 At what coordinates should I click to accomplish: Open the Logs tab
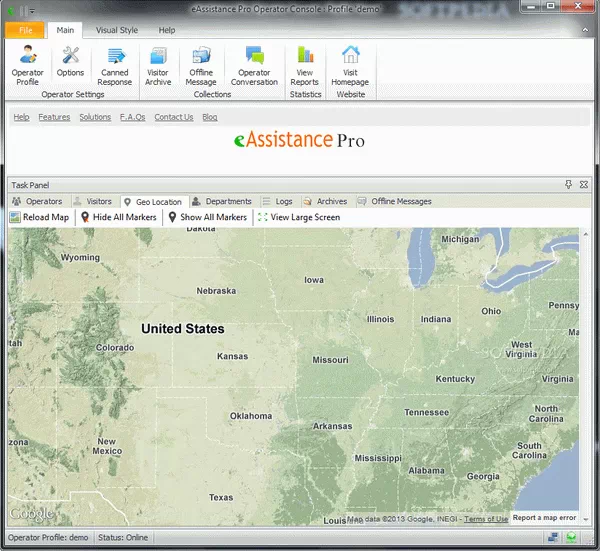point(278,201)
